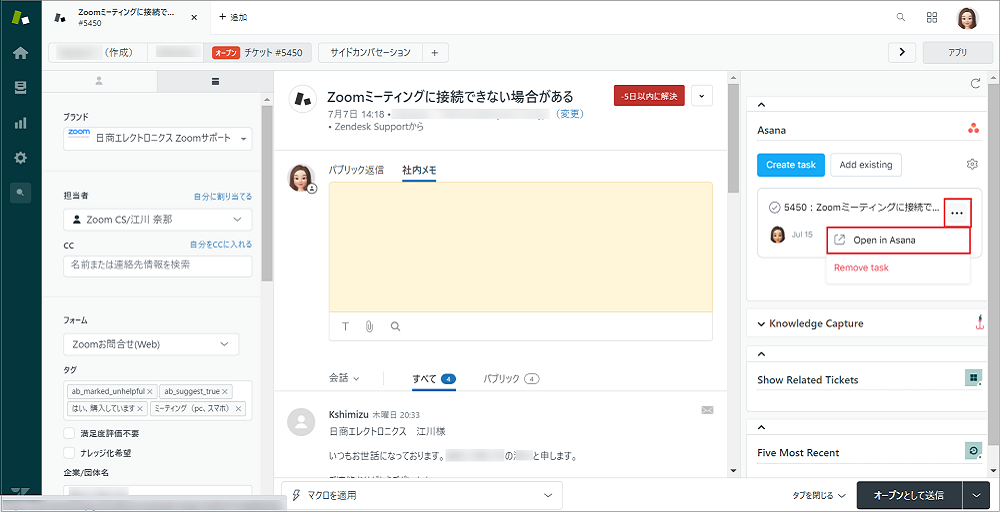Open the サイドカンバセーション tab
This screenshot has width=1000, height=512.
(370, 53)
